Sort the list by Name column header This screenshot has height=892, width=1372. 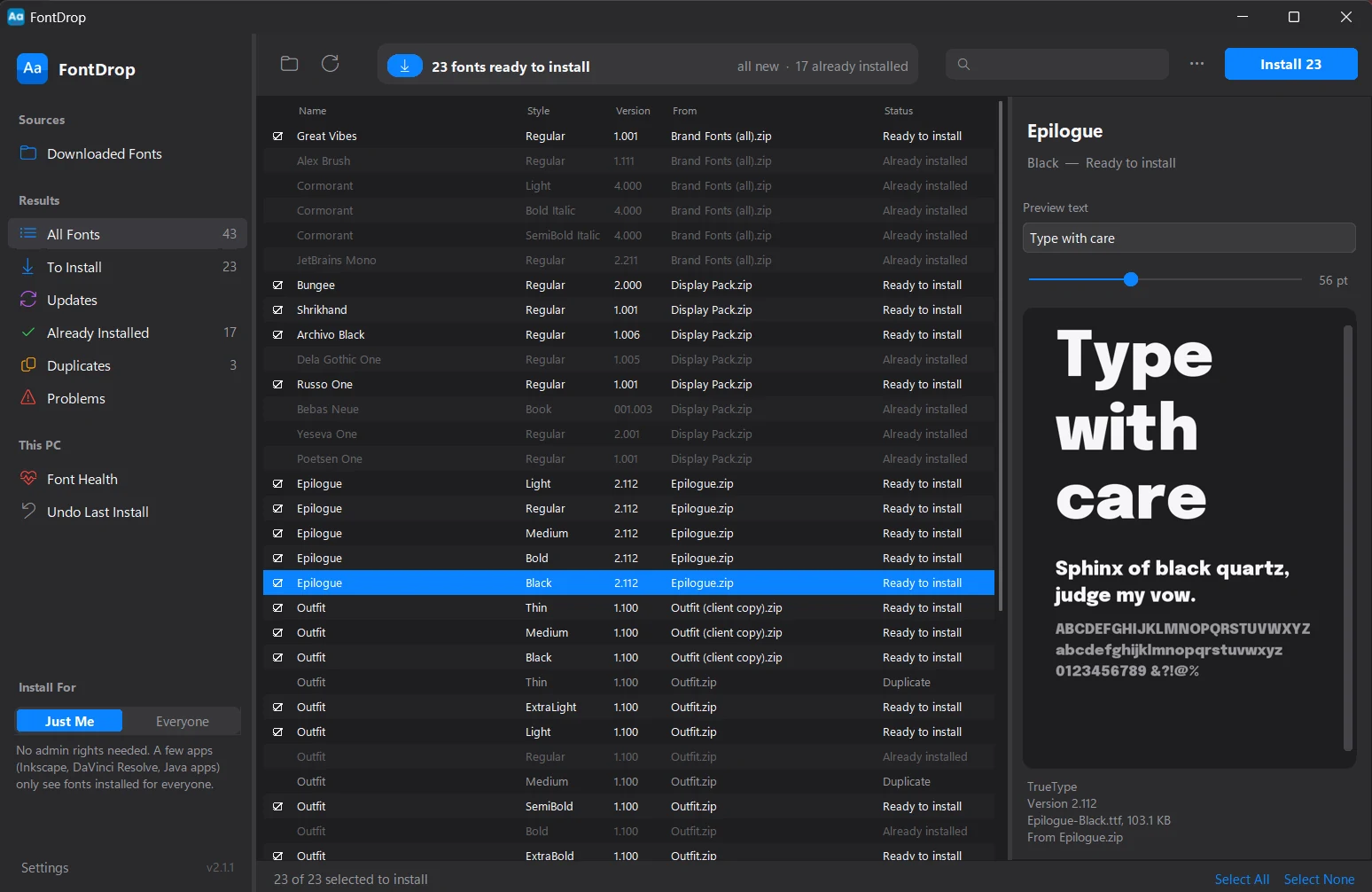click(313, 111)
